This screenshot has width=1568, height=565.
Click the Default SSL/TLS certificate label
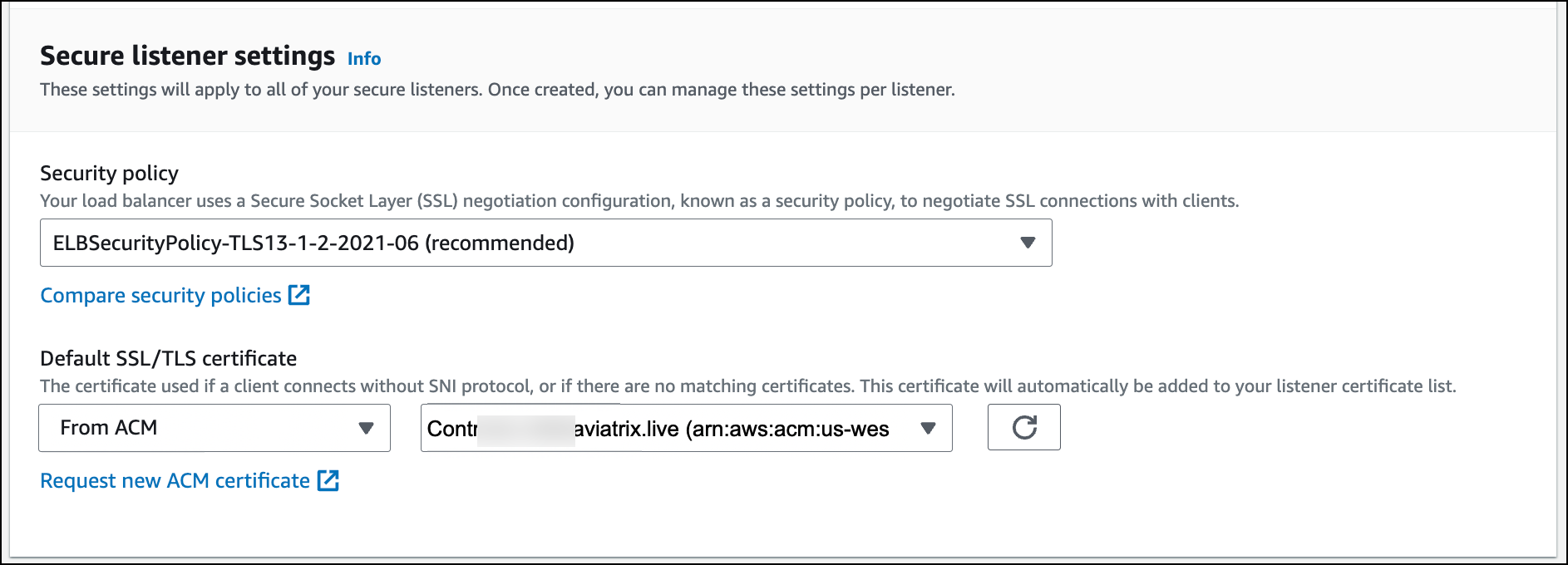(168, 358)
